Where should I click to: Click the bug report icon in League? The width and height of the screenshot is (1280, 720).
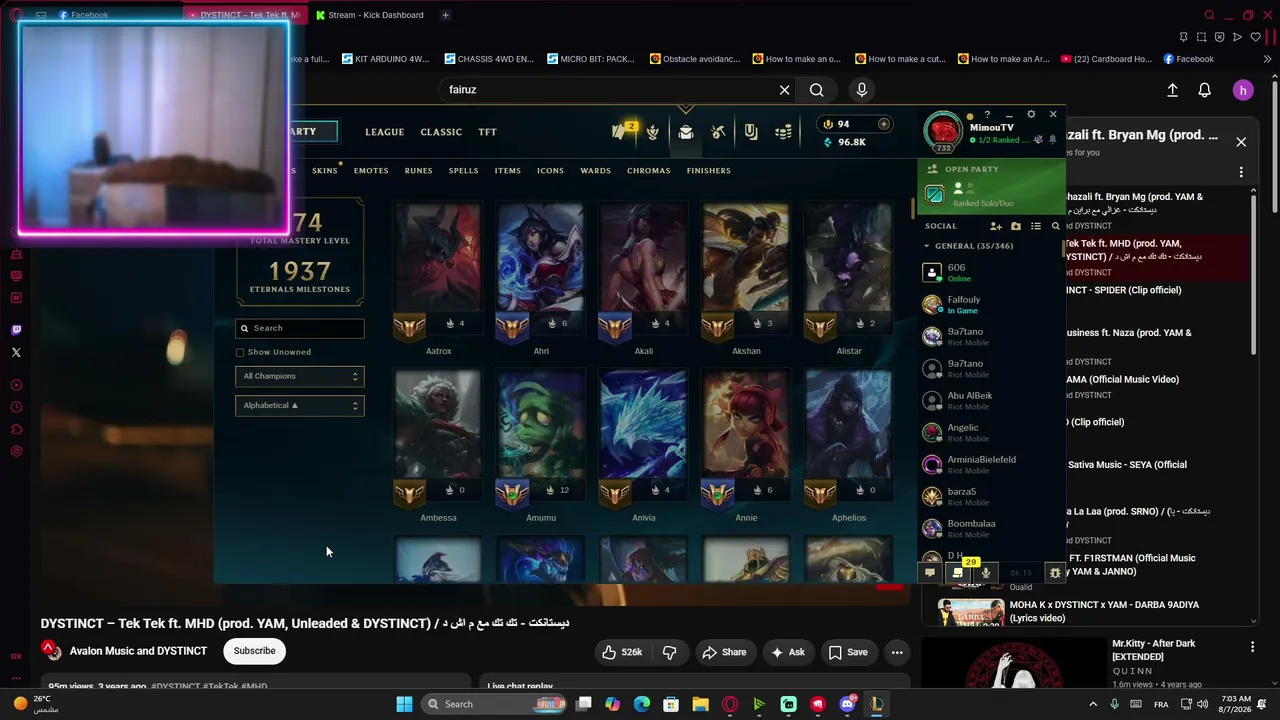pos(1055,573)
